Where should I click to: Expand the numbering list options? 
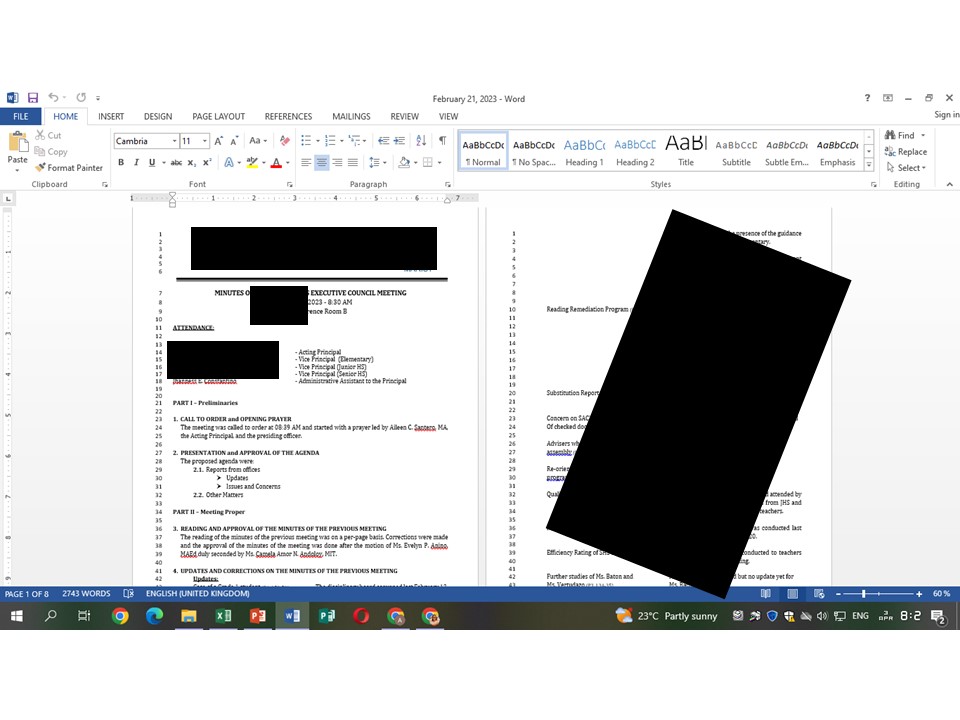click(342, 141)
